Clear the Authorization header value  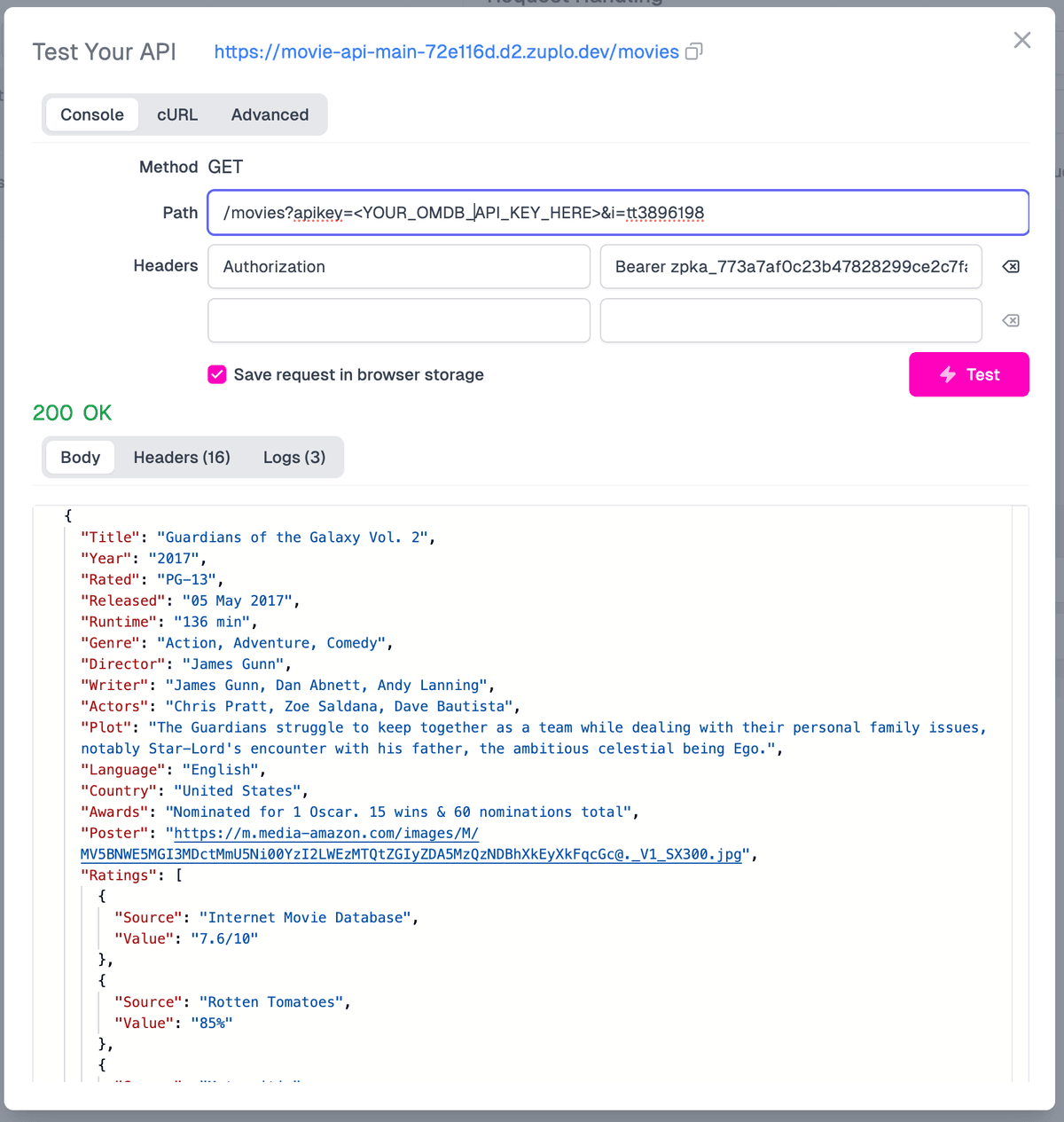click(1010, 266)
